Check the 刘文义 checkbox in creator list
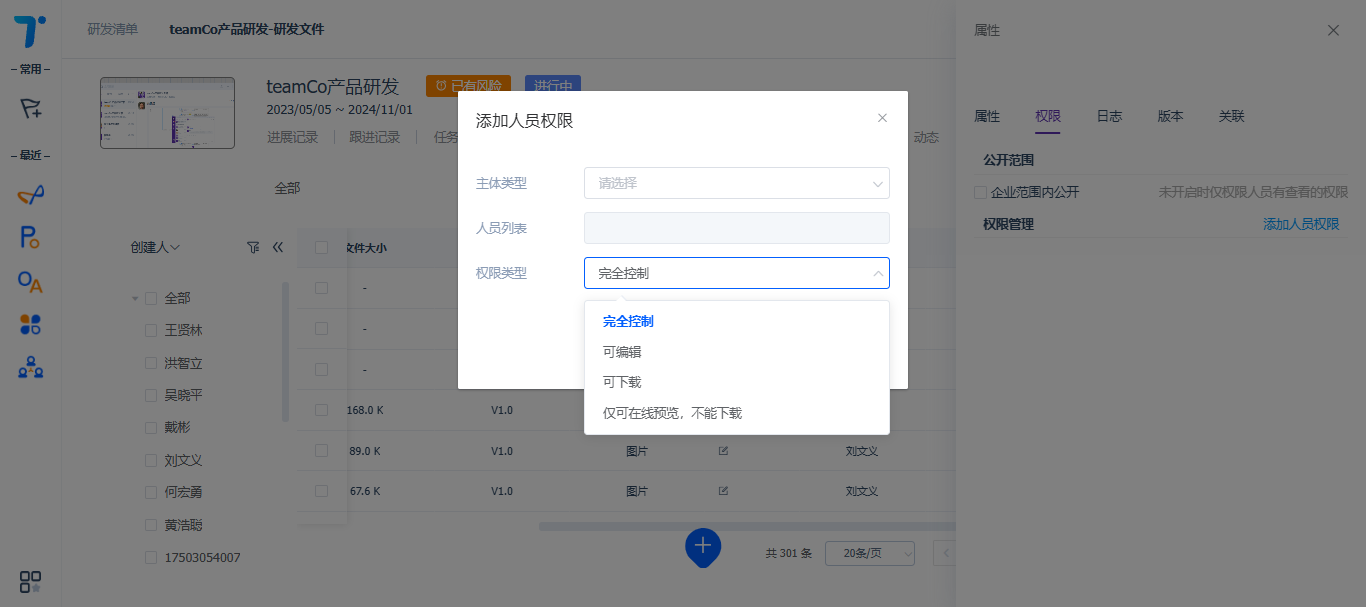Image resolution: width=1366 pixels, height=607 pixels. [151, 460]
